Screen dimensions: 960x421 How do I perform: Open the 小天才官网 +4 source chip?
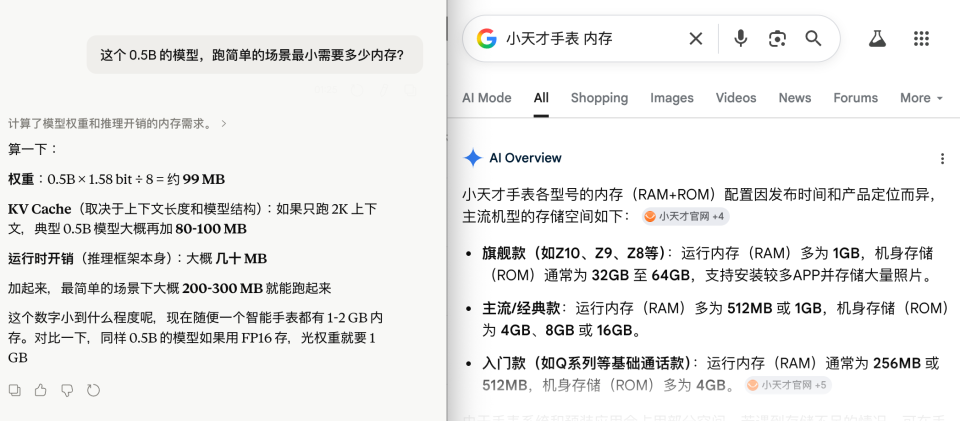coord(686,217)
